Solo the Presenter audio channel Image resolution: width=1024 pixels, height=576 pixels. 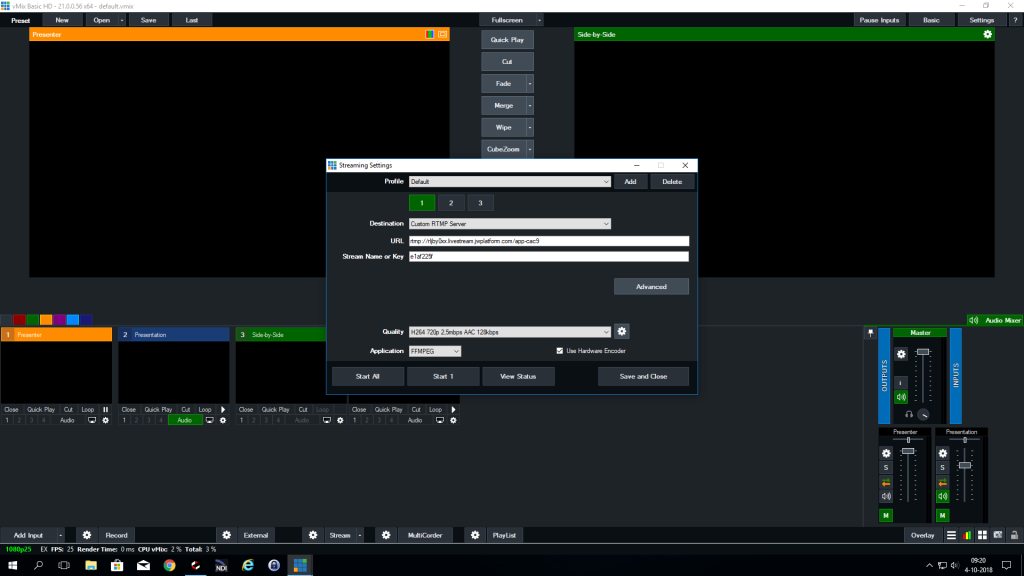click(x=885, y=467)
